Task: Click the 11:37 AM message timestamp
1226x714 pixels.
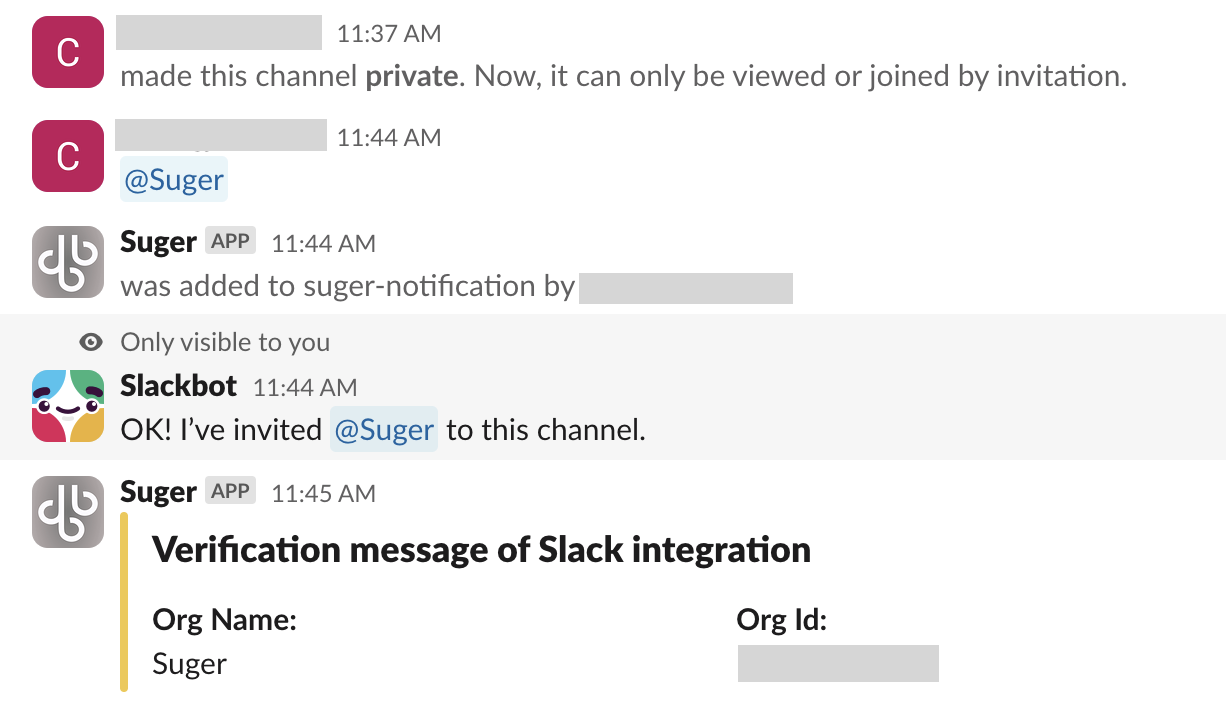Action: 389,34
